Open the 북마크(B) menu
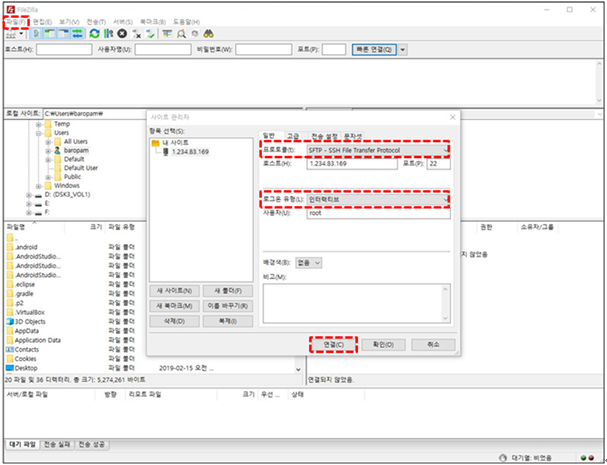607x465 pixels. point(153,22)
